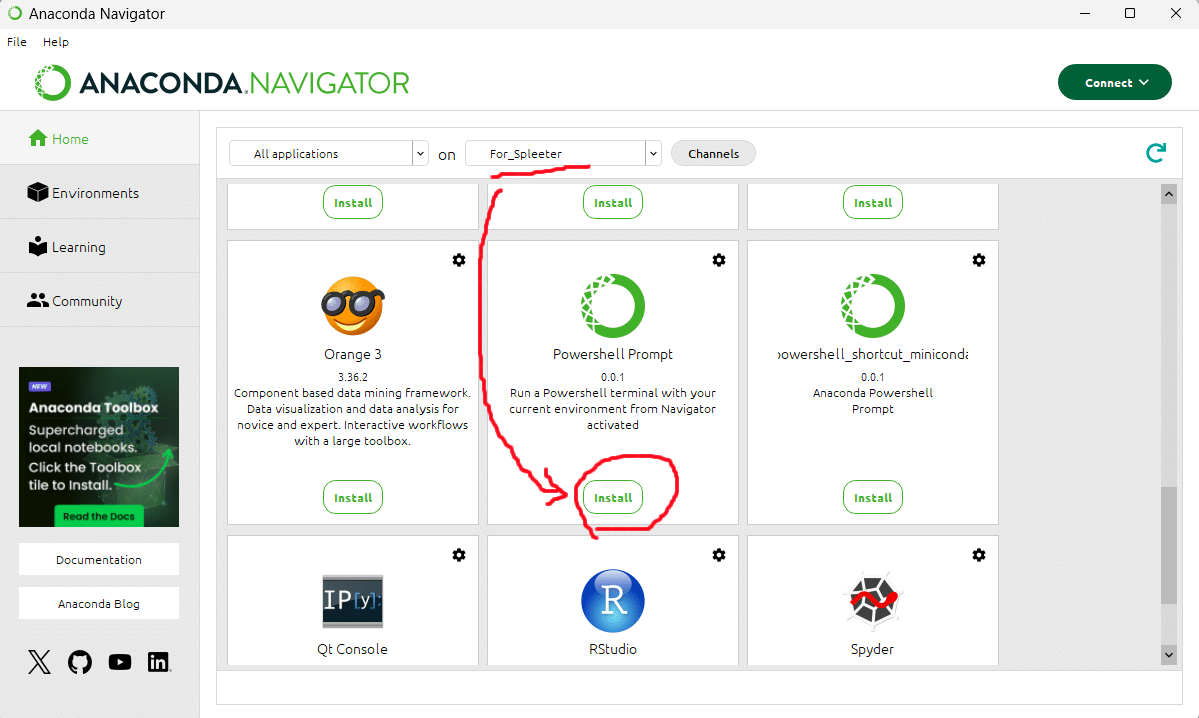The height and width of the screenshot is (718, 1199).
Task: Open gear settings for Powershell Prompt tile
Action: (719, 260)
